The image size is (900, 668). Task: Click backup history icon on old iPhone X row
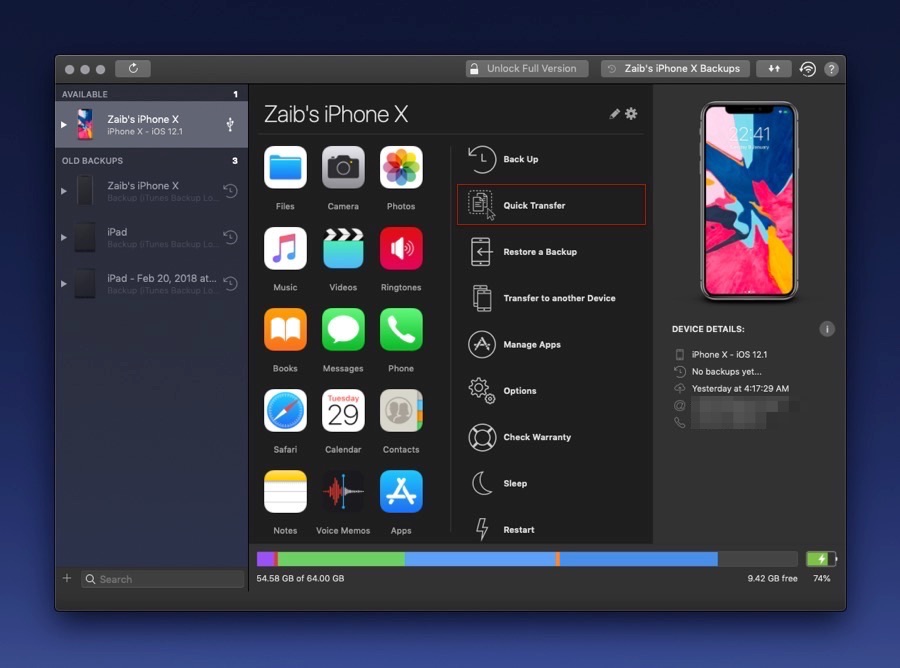click(x=231, y=191)
